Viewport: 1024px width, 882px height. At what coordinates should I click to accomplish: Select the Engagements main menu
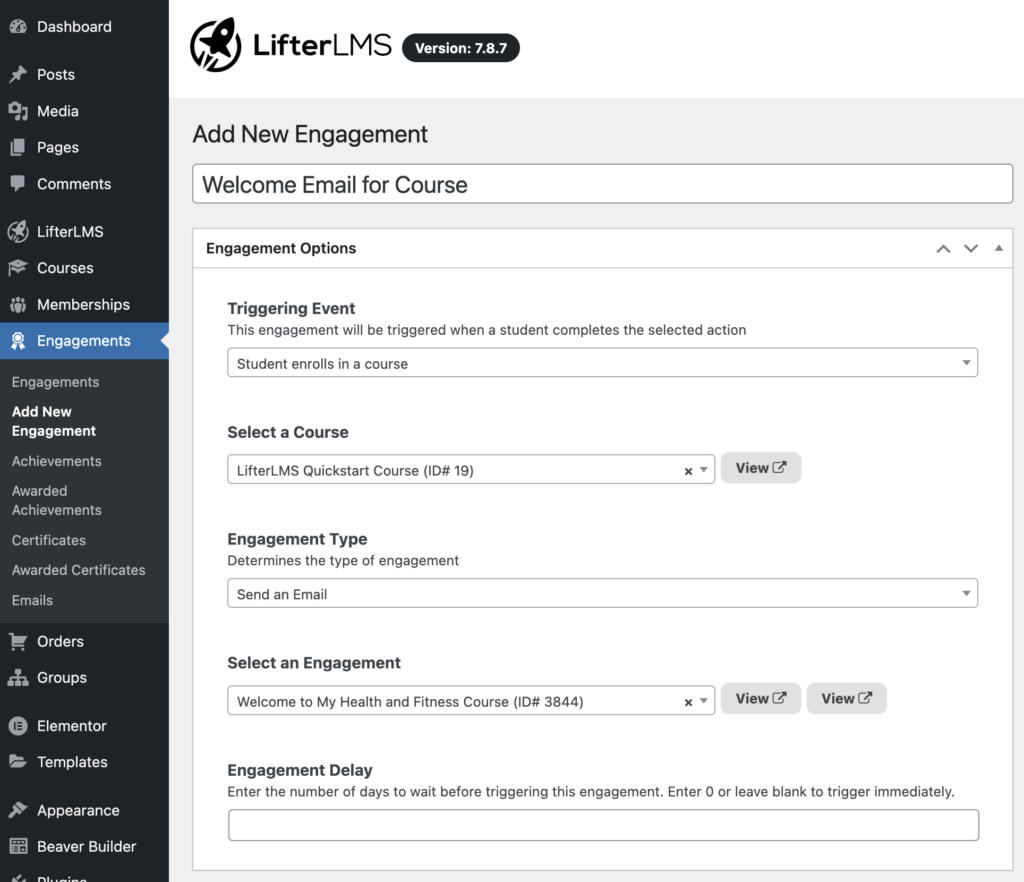[84, 341]
